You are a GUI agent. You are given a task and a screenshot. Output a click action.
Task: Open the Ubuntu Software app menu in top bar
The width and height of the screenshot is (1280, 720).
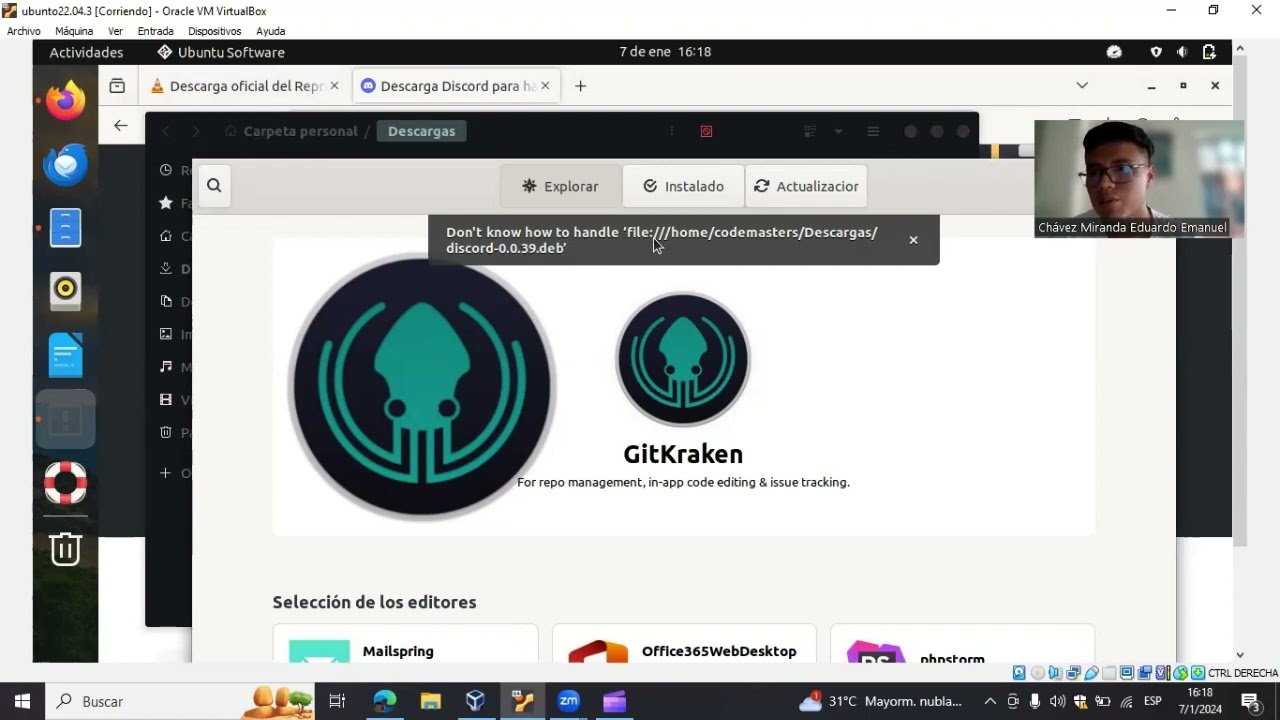[220, 52]
